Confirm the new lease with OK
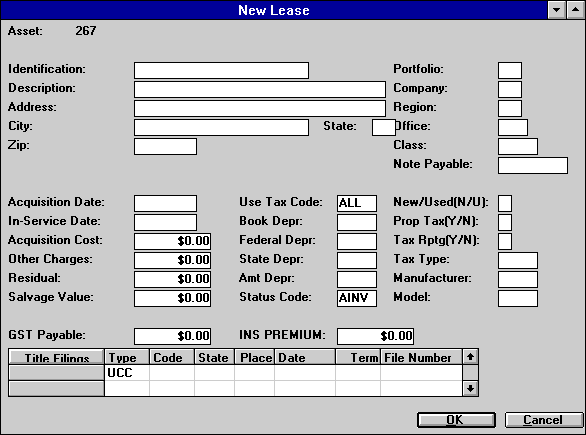Image resolution: width=586 pixels, height=435 pixels. coord(456,420)
